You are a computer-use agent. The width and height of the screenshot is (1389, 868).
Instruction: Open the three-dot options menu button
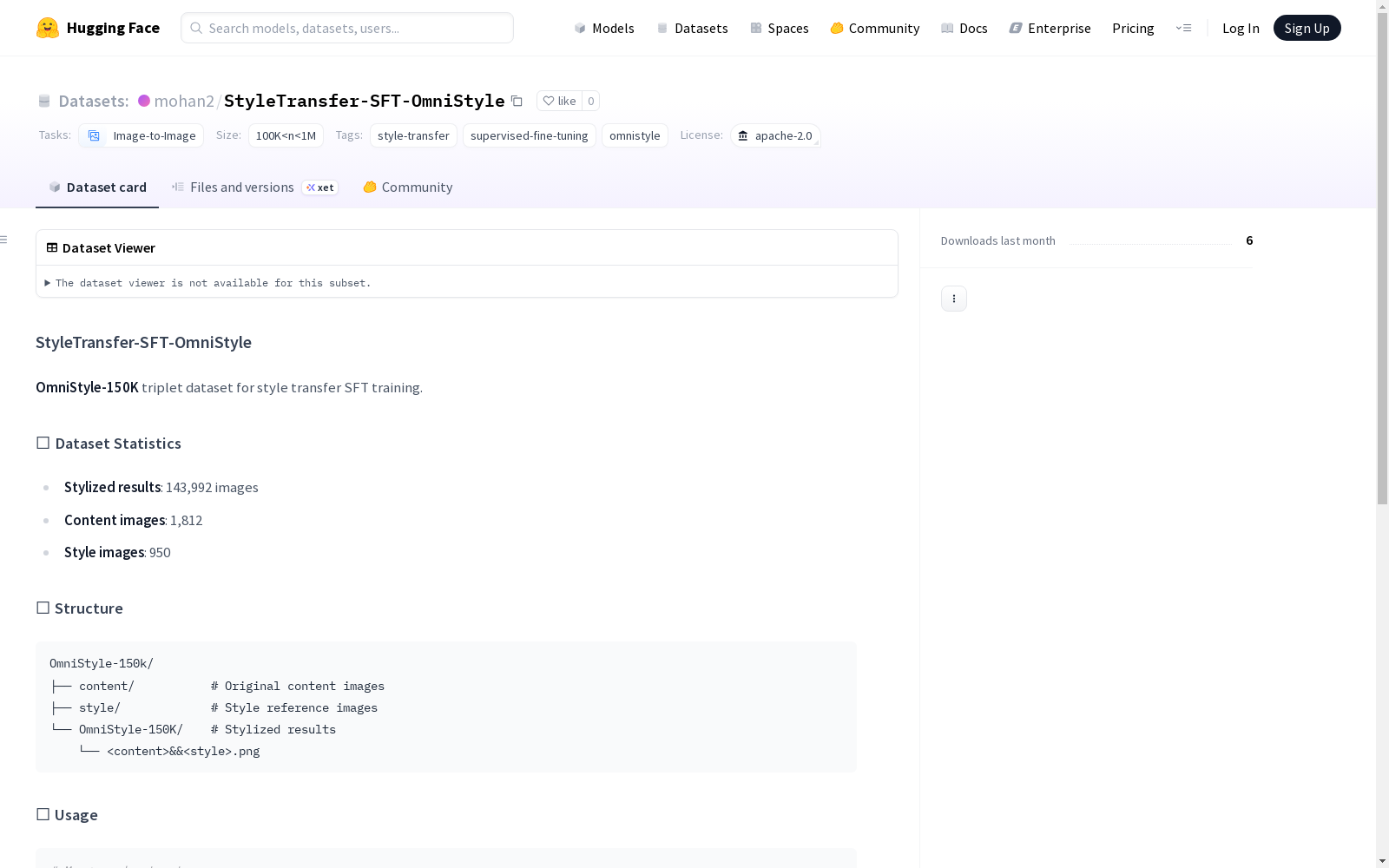tap(954, 299)
